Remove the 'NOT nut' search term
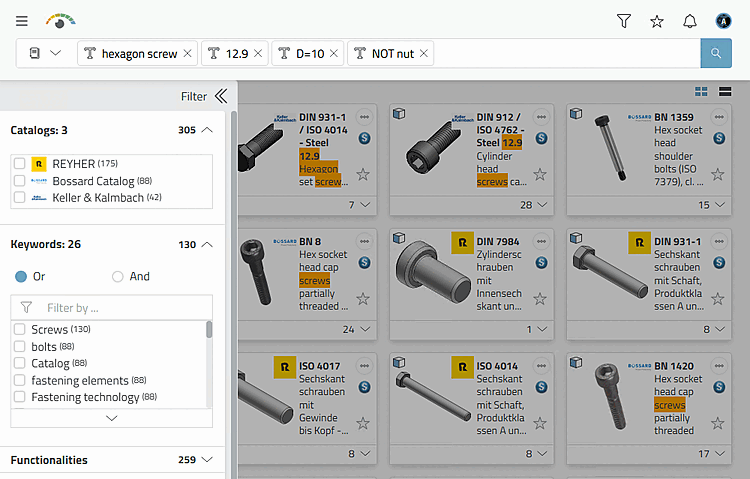 point(424,53)
